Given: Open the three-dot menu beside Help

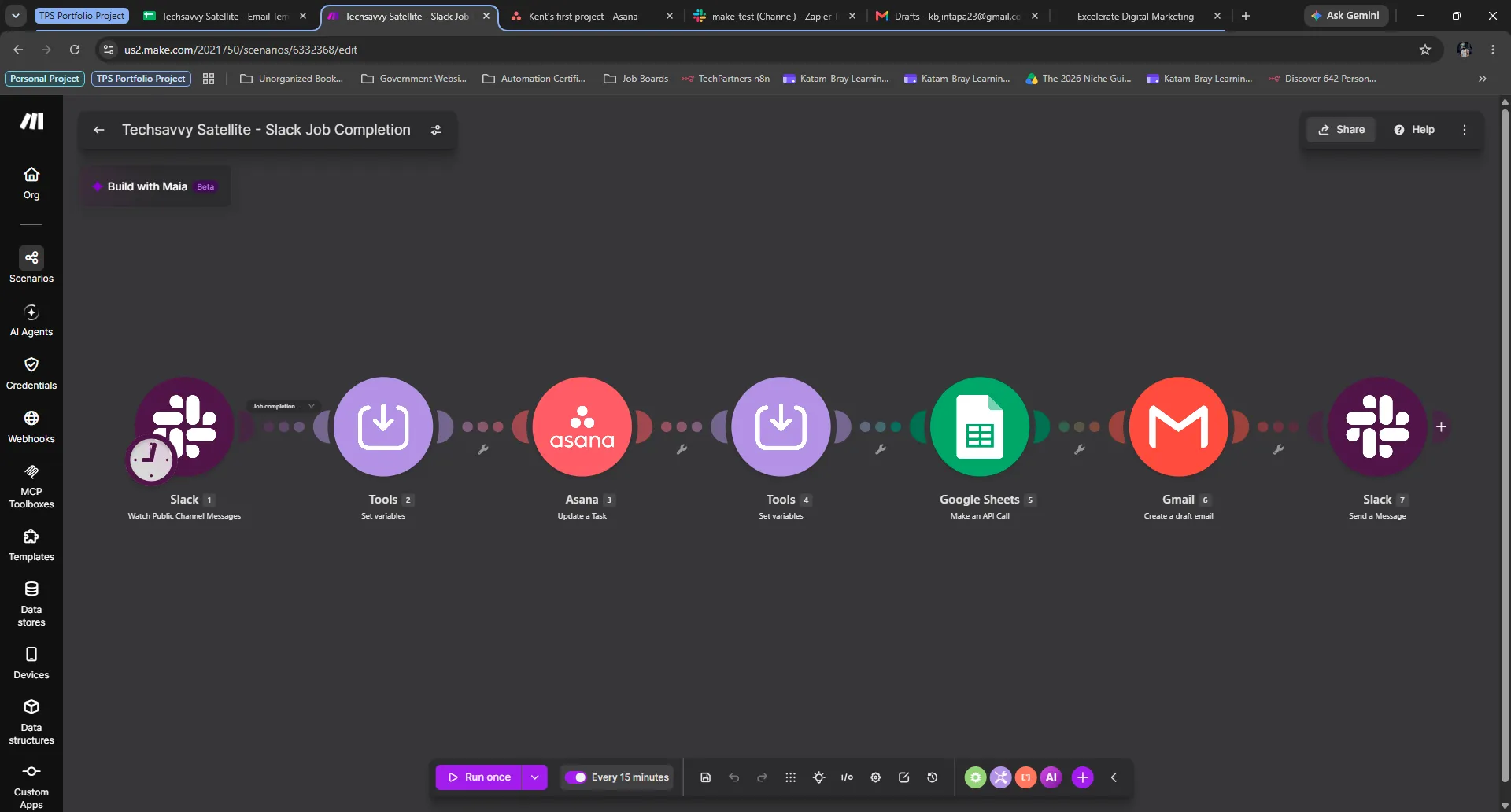Looking at the screenshot, I should click(1465, 130).
